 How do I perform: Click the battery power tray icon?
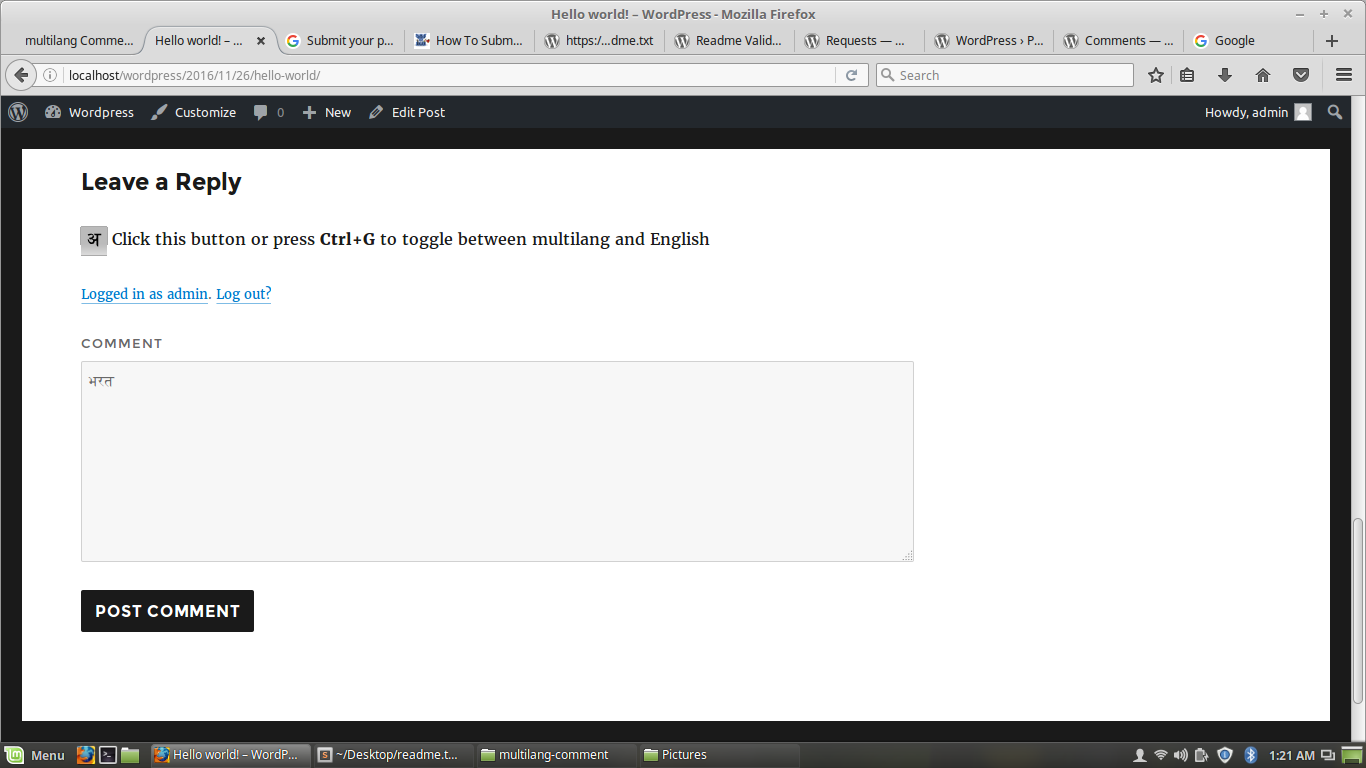(x=1202, y=755)
